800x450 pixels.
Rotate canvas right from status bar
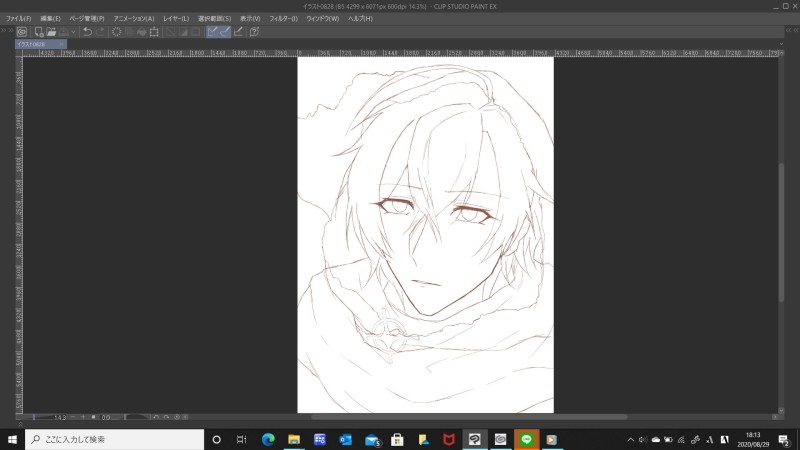coord(166,417)
